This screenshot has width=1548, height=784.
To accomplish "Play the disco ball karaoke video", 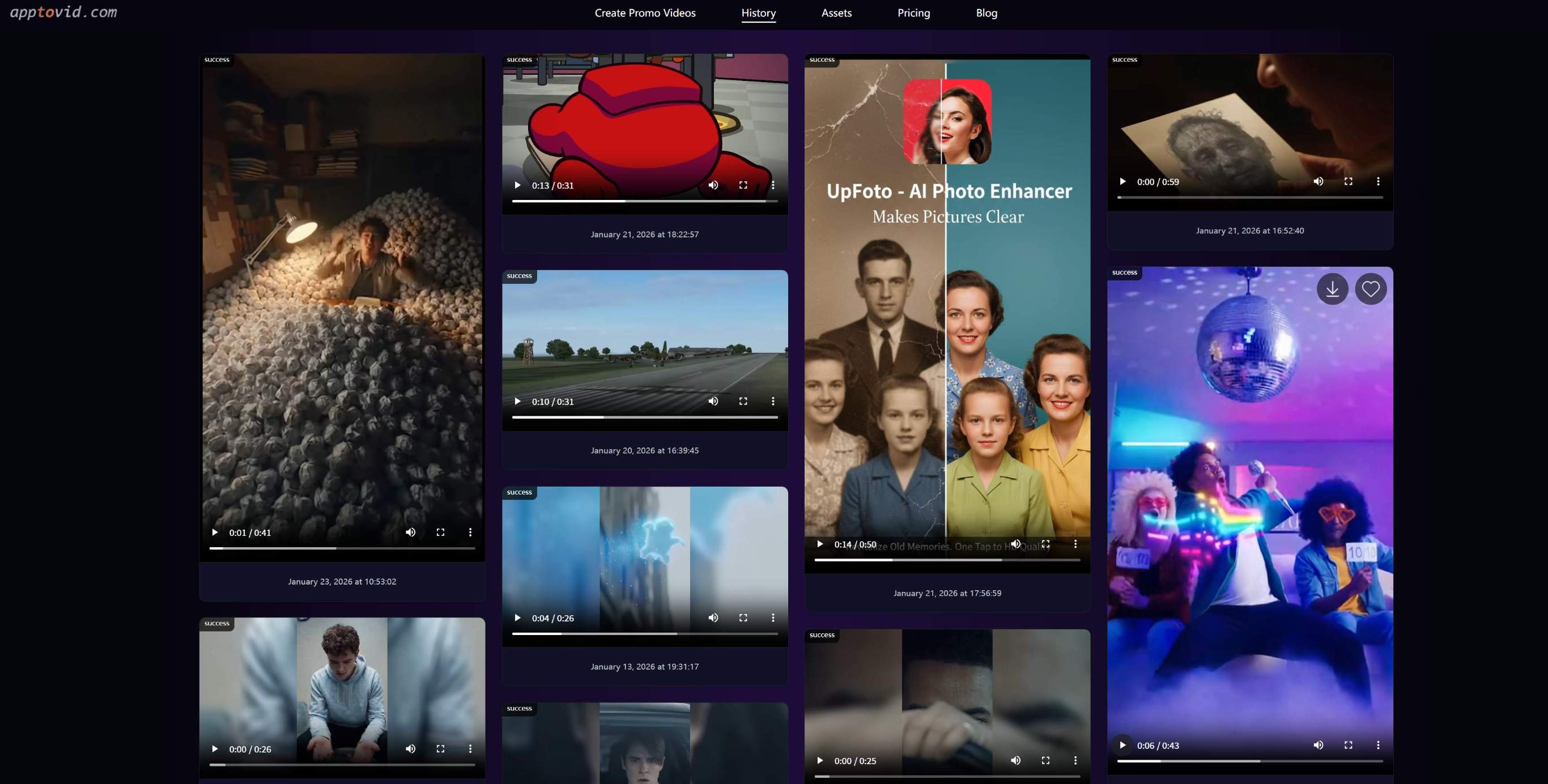I will (x=1122, y=745).
